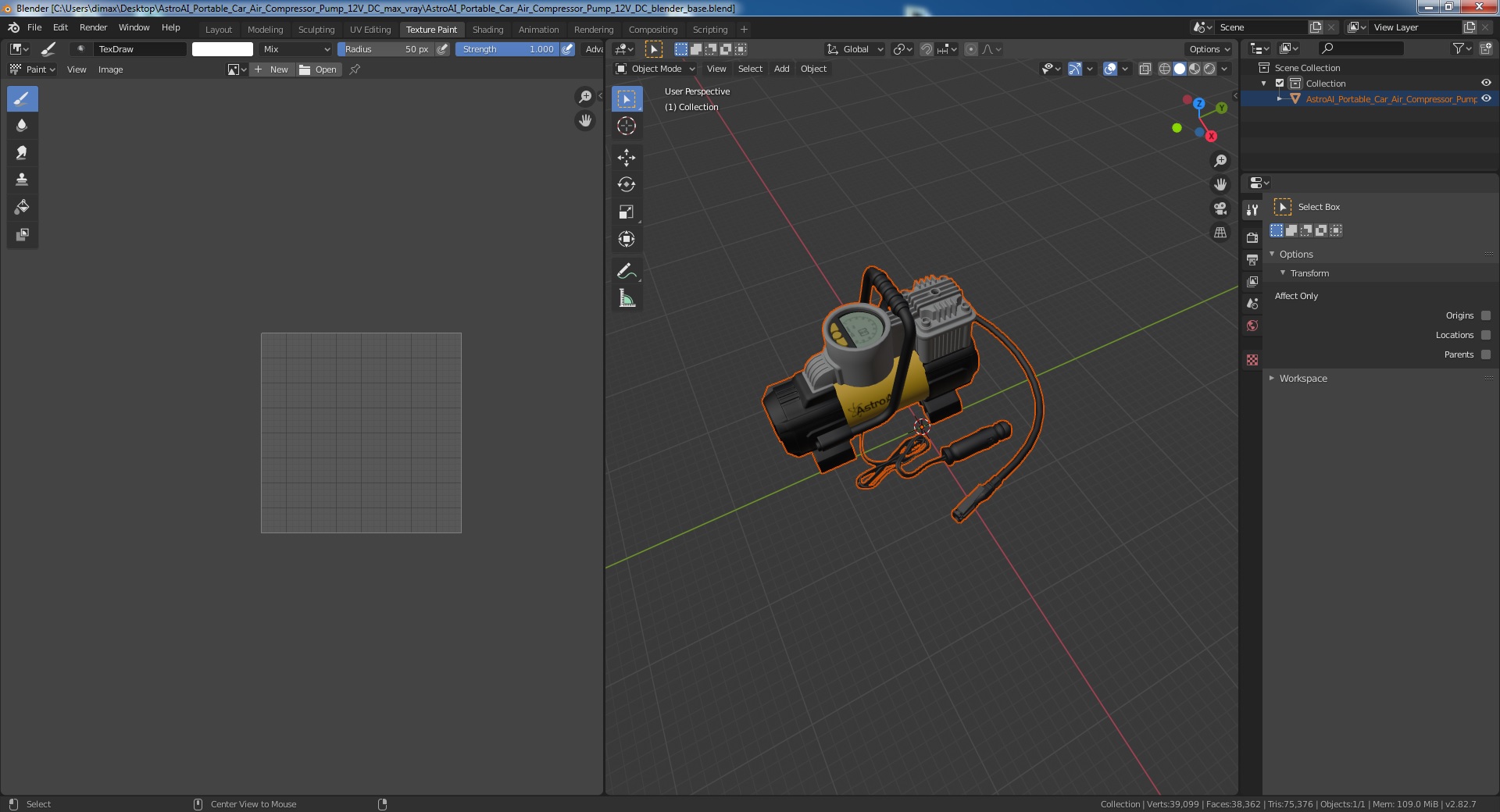Click the white brush color swatch

pyautogui.click(x=223, y=49)
